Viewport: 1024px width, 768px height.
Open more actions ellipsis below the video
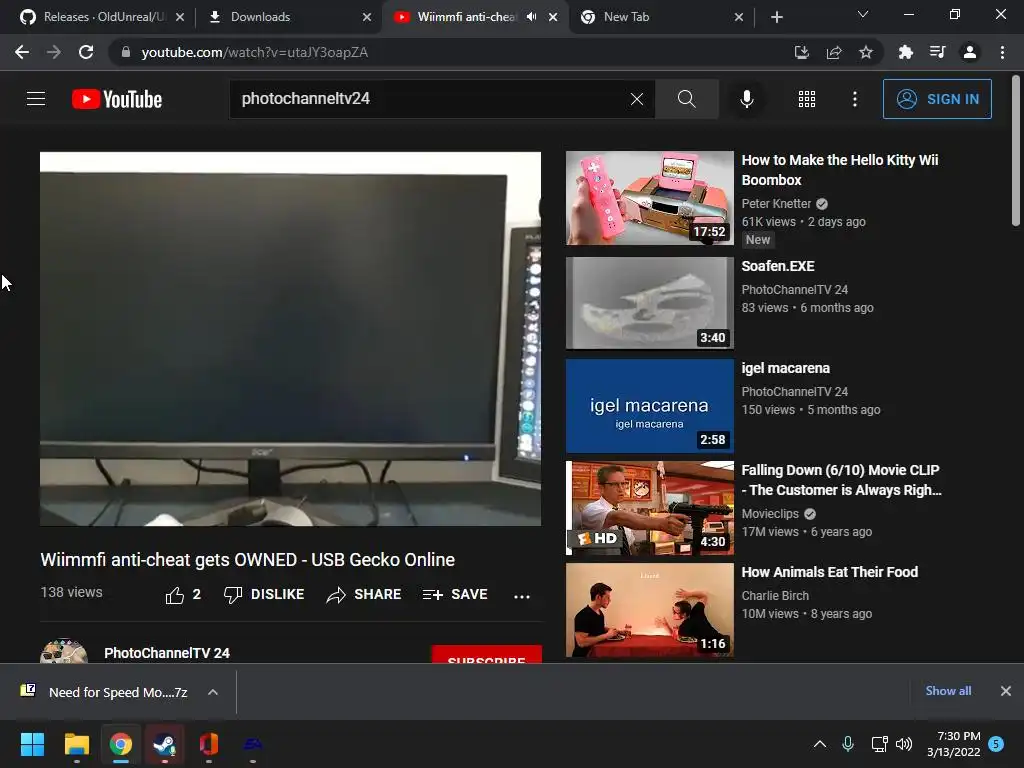pos(522,596)
